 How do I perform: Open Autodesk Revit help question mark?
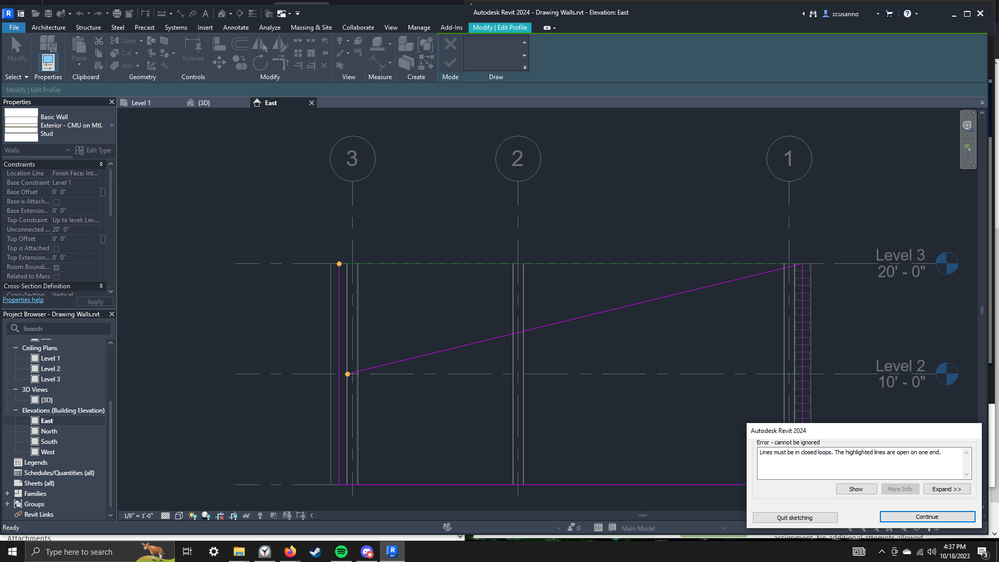pyautogui.click(x=907, y=13)
